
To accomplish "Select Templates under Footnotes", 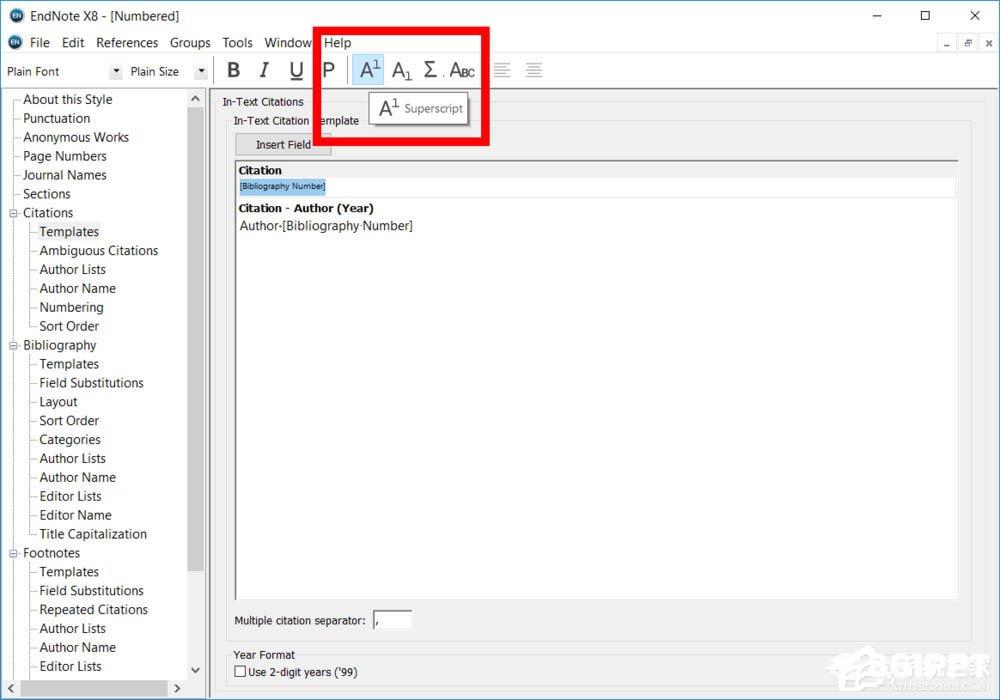I will point(69,572).
